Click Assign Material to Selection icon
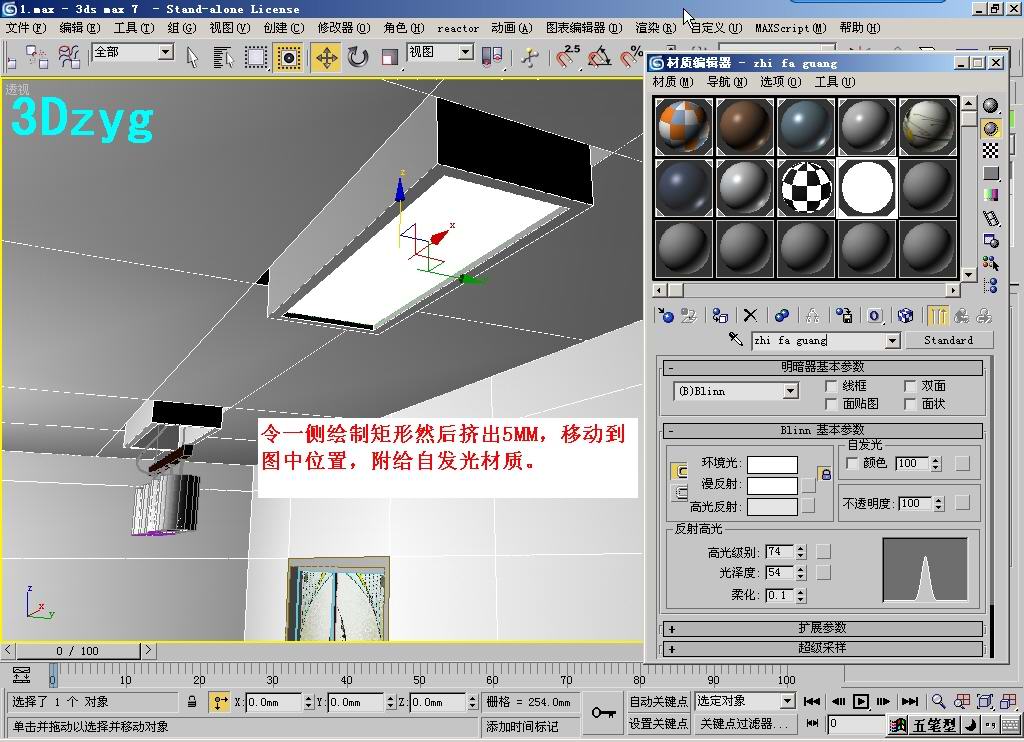This screenshot has height=742, width=1024. pos(719,315)
